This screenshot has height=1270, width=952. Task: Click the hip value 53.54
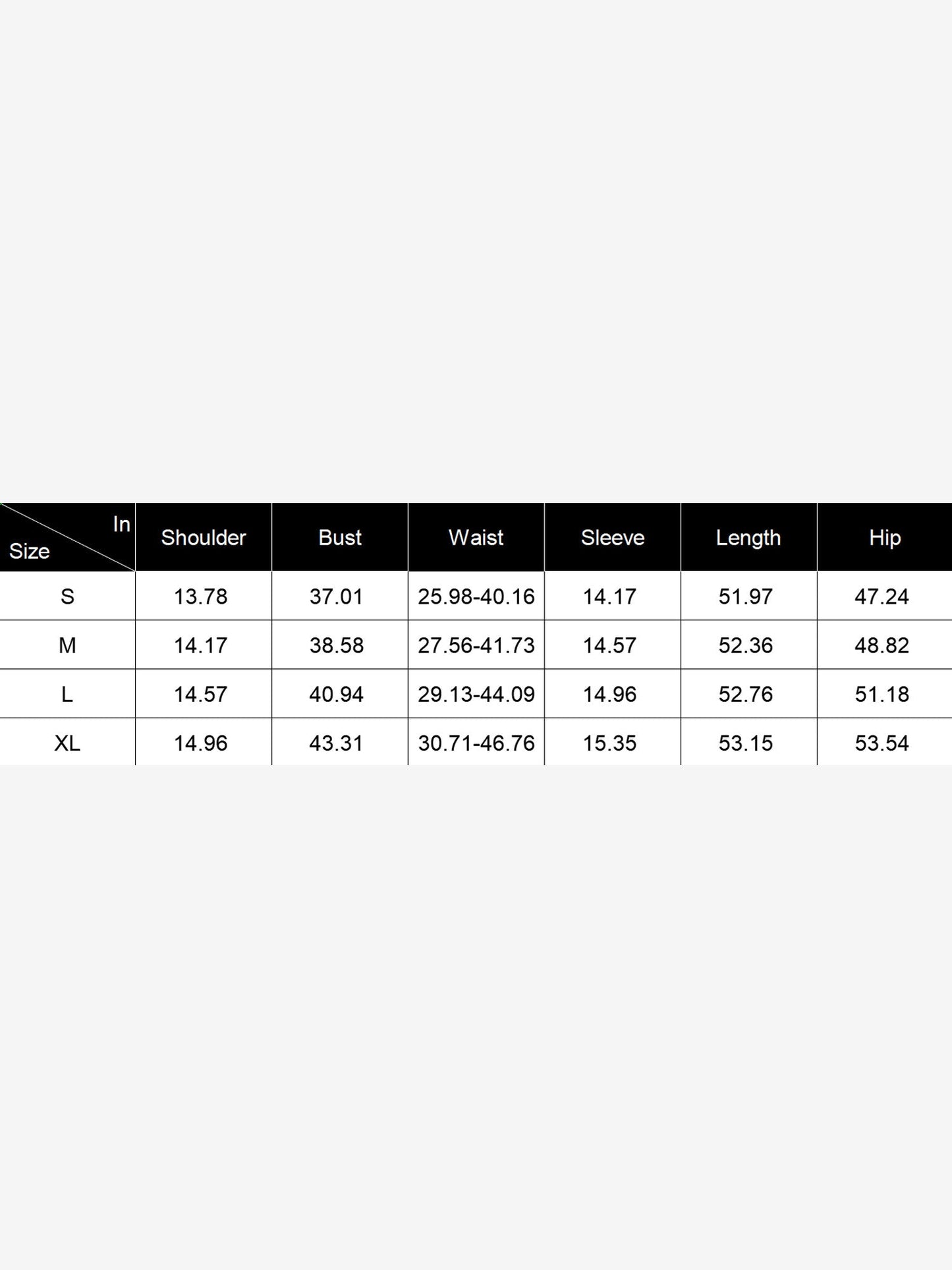click(x=882, y=743)
